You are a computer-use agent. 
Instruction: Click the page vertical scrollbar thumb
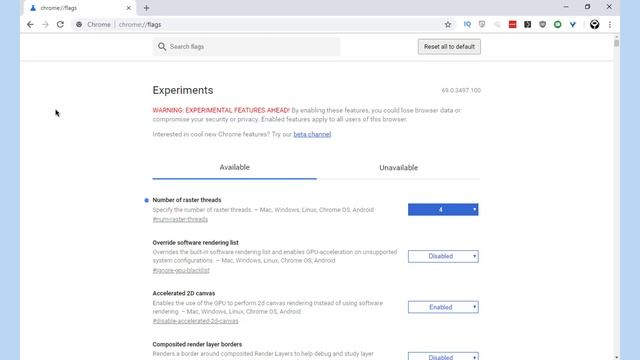(616, 42)
